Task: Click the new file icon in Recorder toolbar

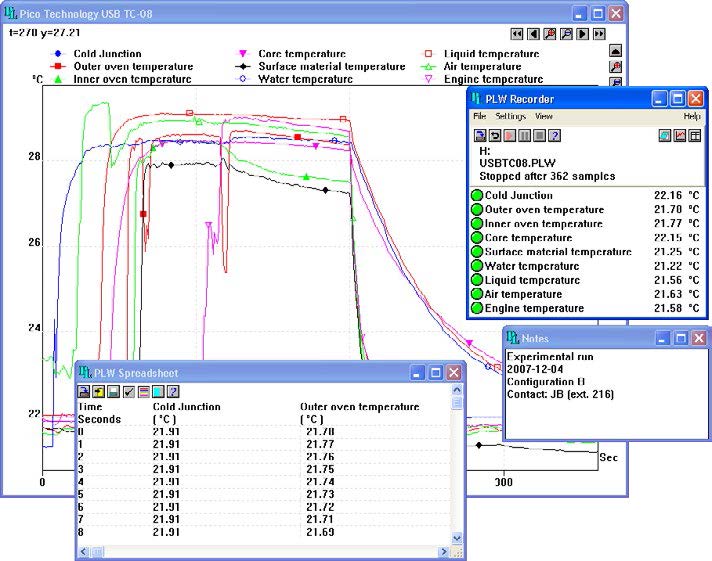Action: point(481,136)
